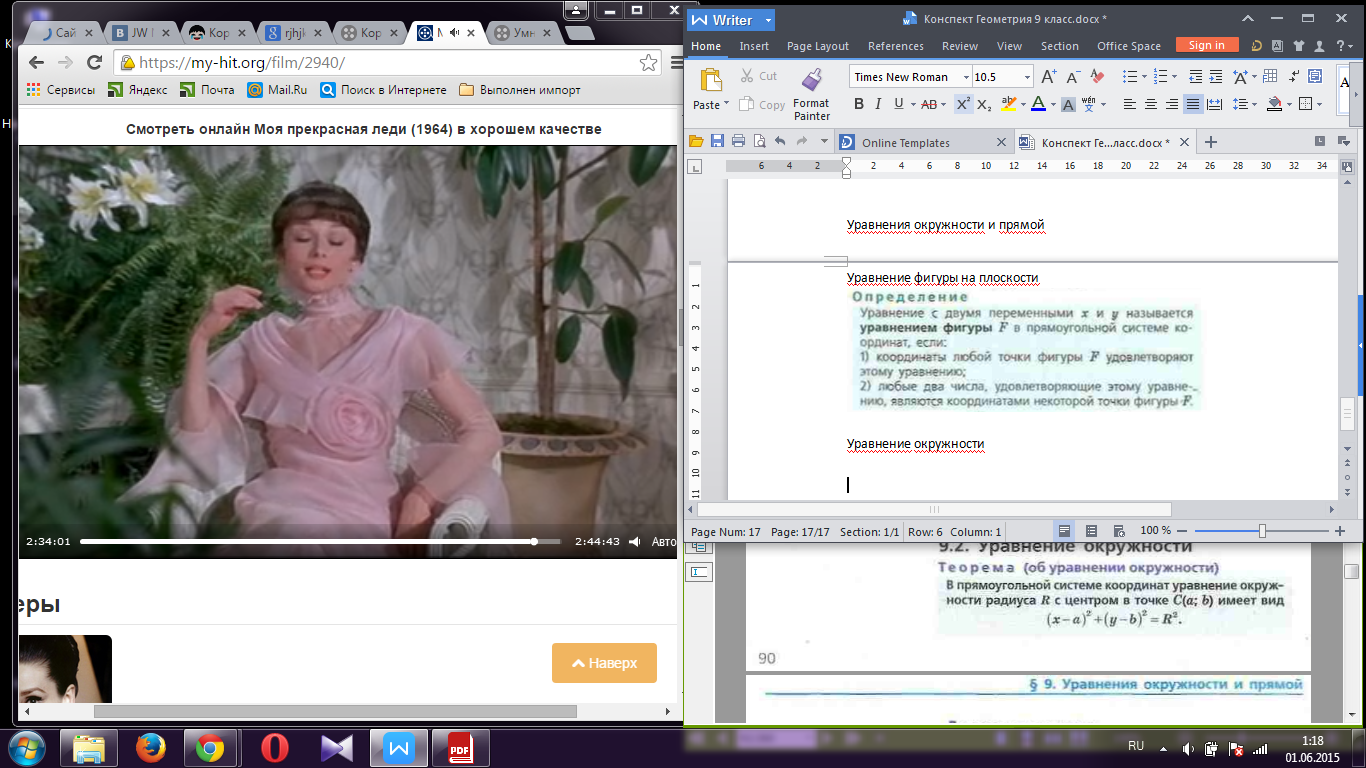Image resolution: width=1366 pixels, height=768 pixels.
Task: Toggle Bold formatting
Action: coord(858,104)
